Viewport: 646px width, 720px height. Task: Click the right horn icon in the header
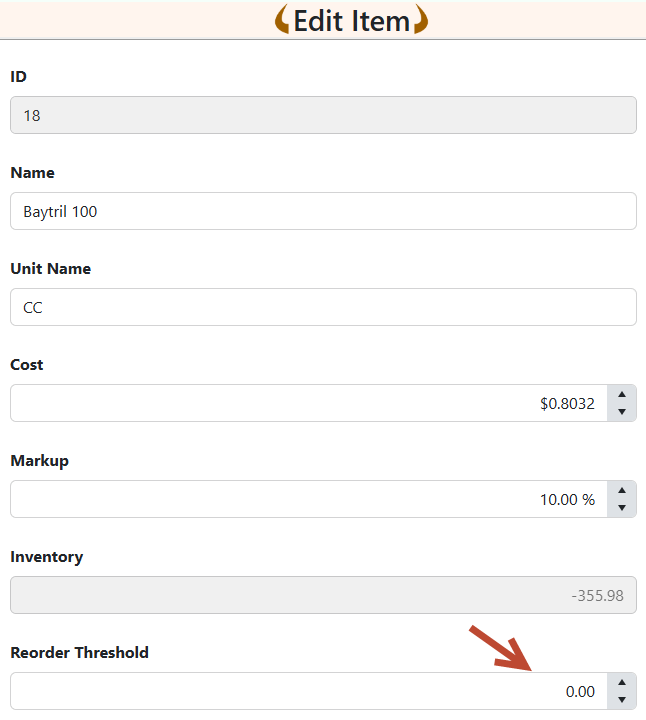[421, 20]
